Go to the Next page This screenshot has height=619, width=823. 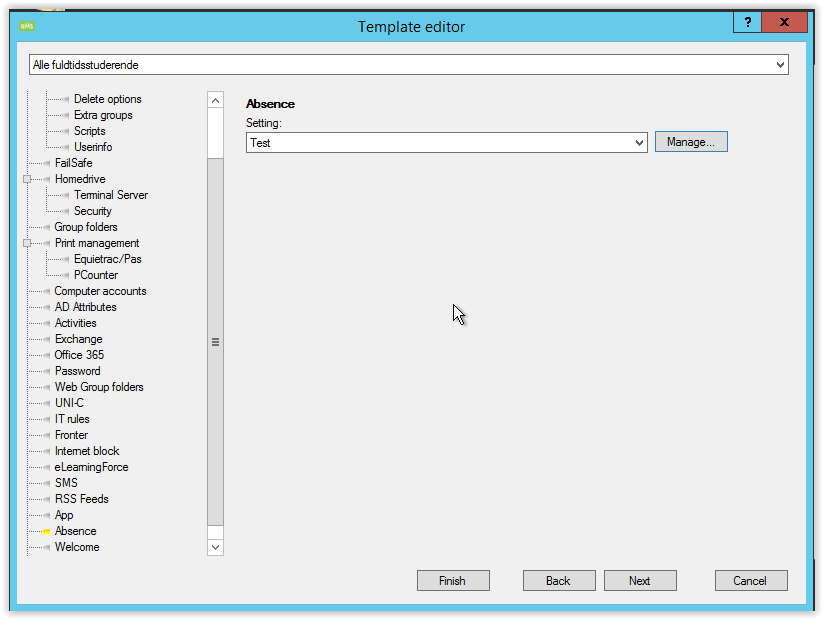pyautogui.click(x=640, y=580)
